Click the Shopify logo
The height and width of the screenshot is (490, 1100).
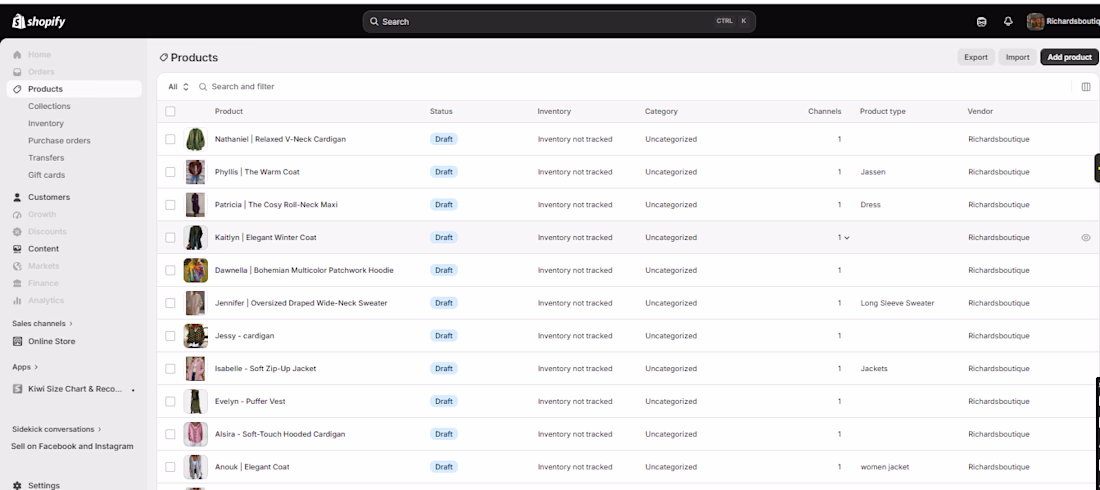click(x=39, y=22)
